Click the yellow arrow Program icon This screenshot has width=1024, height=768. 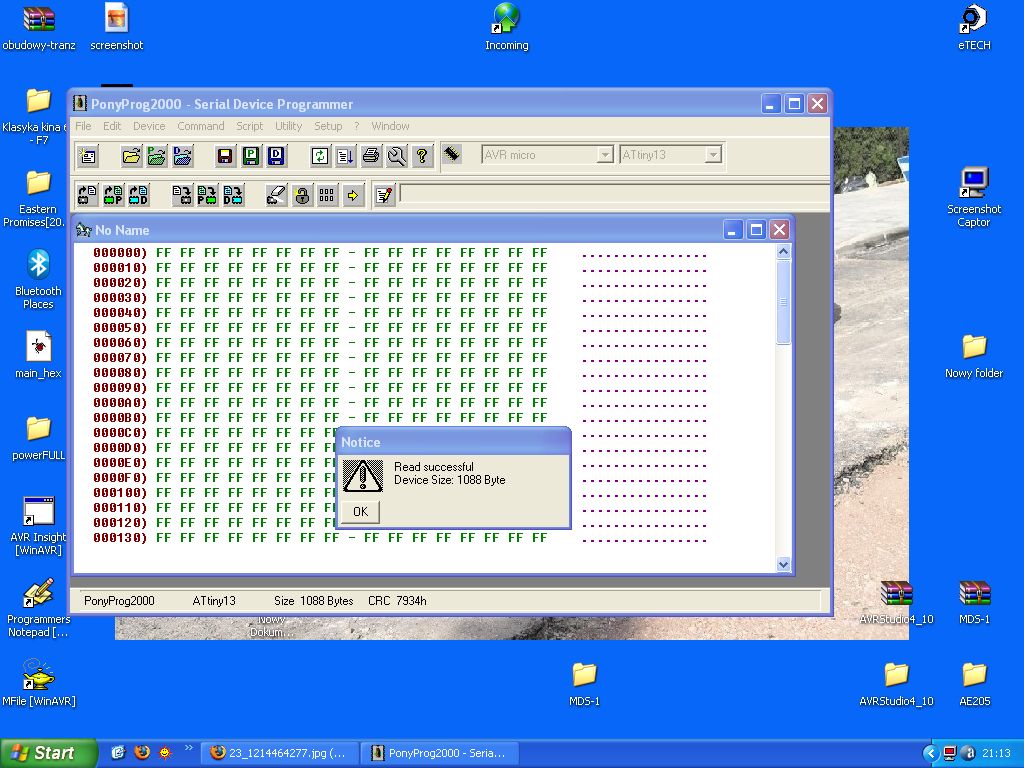(353, 195)
